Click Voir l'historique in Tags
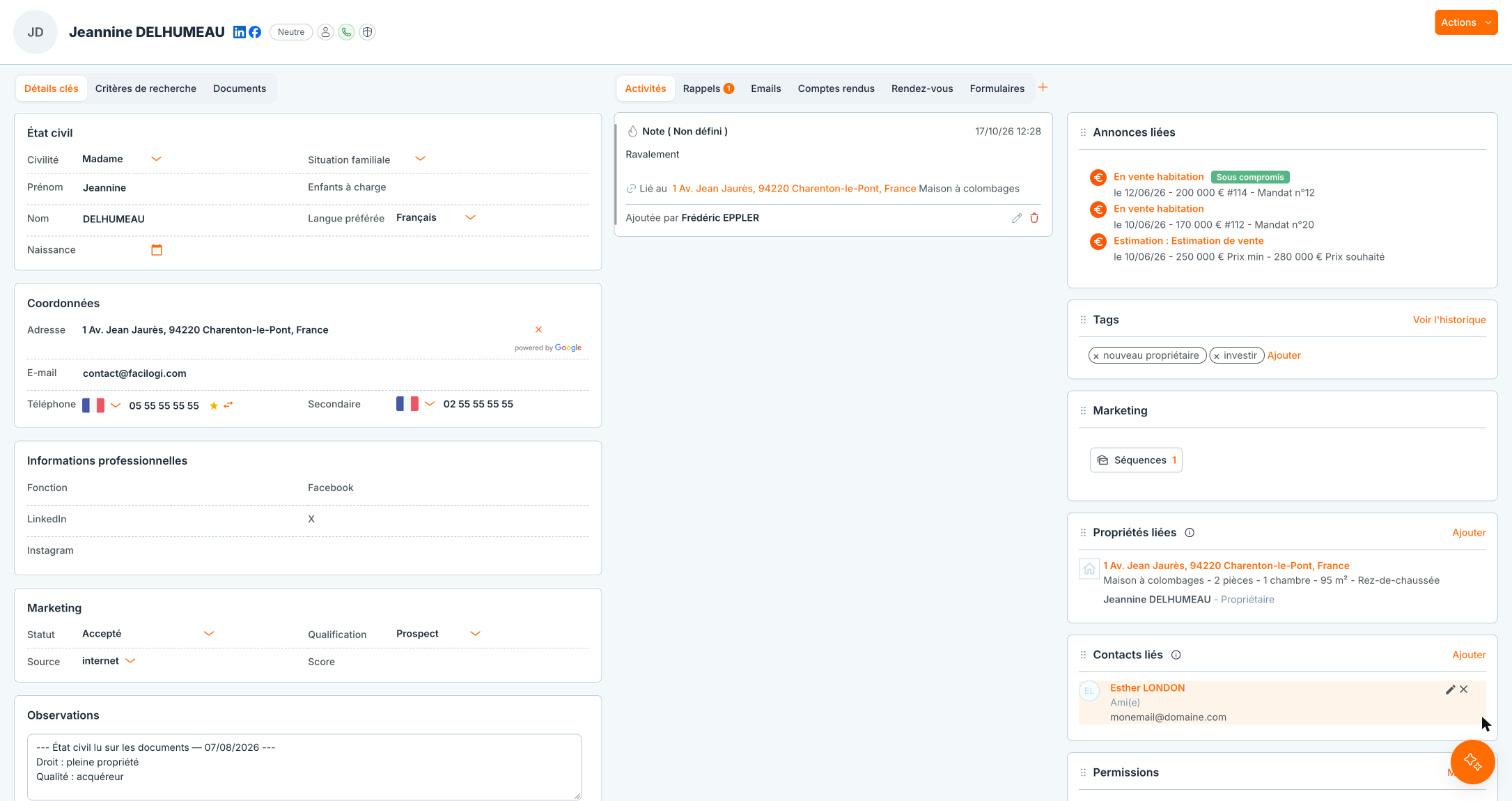The image size is (1512, 801). click(x=1449, y=320)
